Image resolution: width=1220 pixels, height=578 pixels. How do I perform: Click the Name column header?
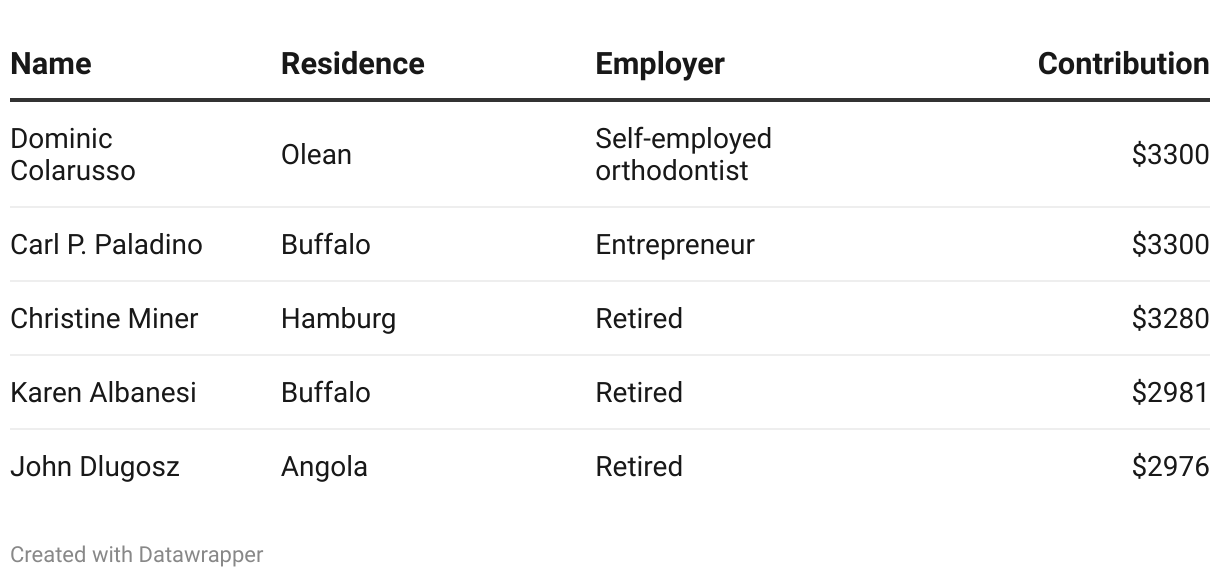pos(51,64)
